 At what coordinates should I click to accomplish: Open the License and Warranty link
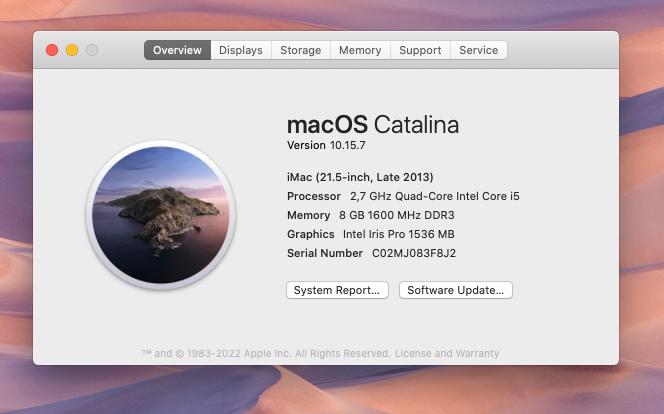447,353
